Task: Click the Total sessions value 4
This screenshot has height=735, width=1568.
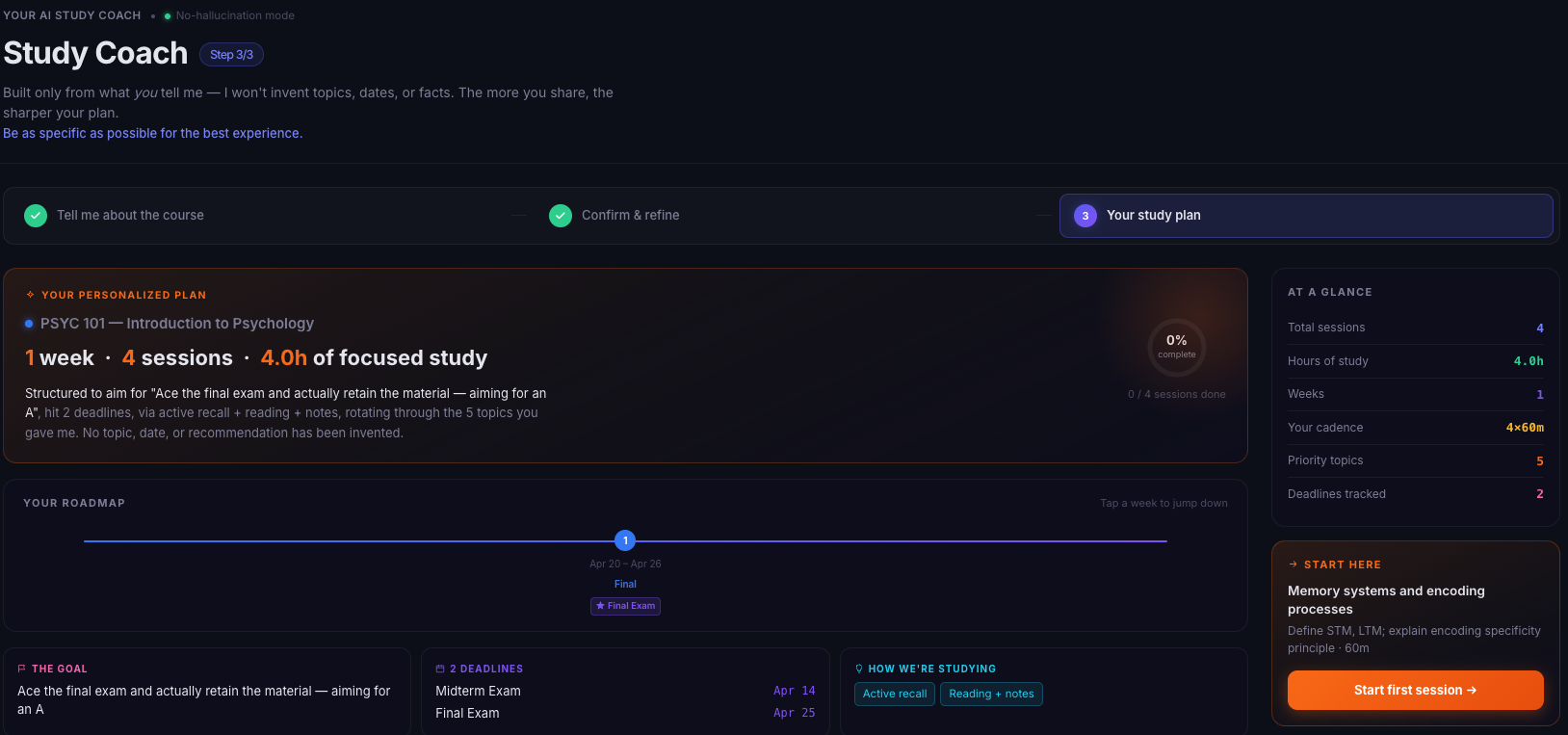Action: (x=1540, y=328)
